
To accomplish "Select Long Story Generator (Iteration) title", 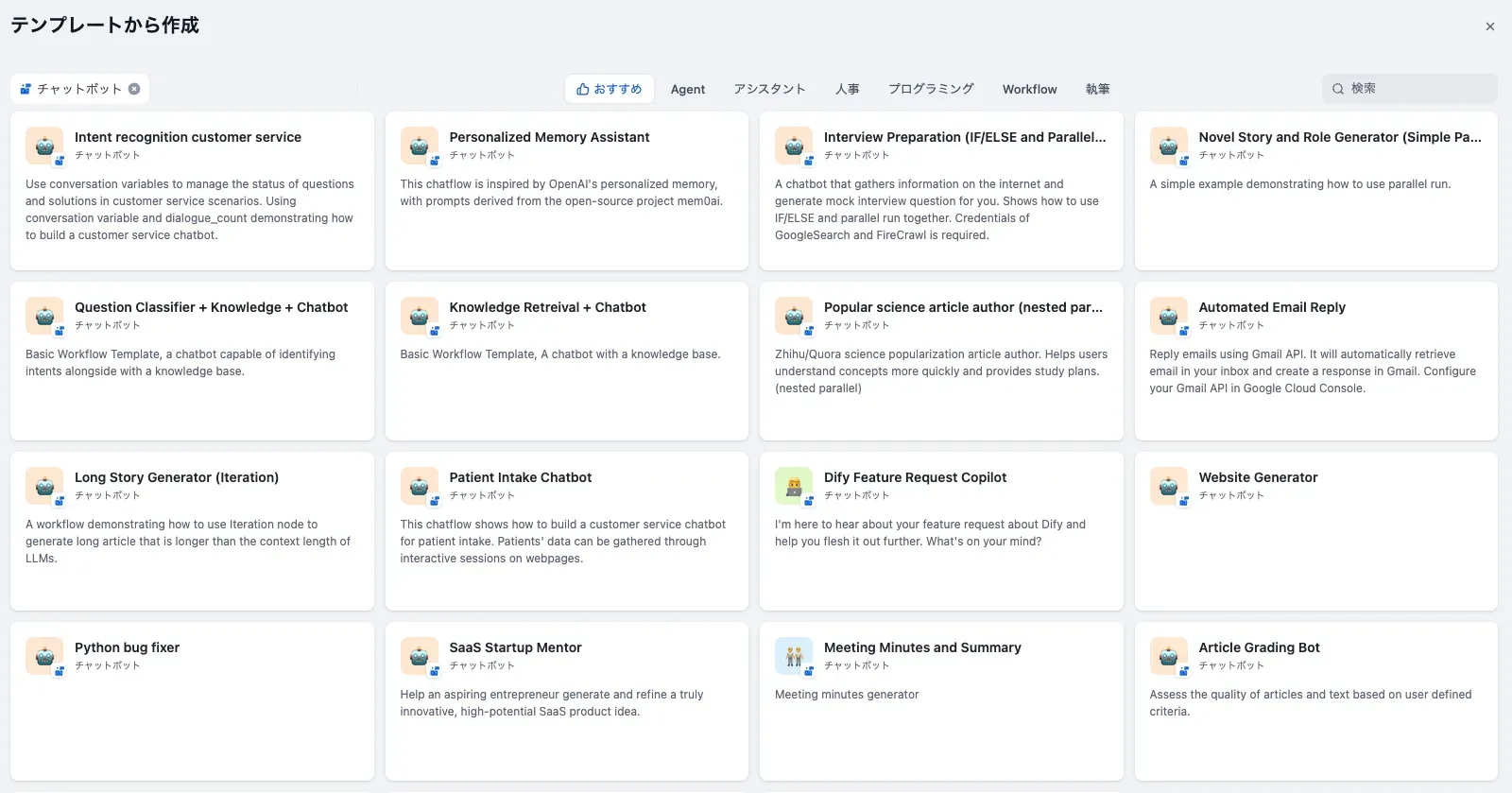I will click(177, 477).
